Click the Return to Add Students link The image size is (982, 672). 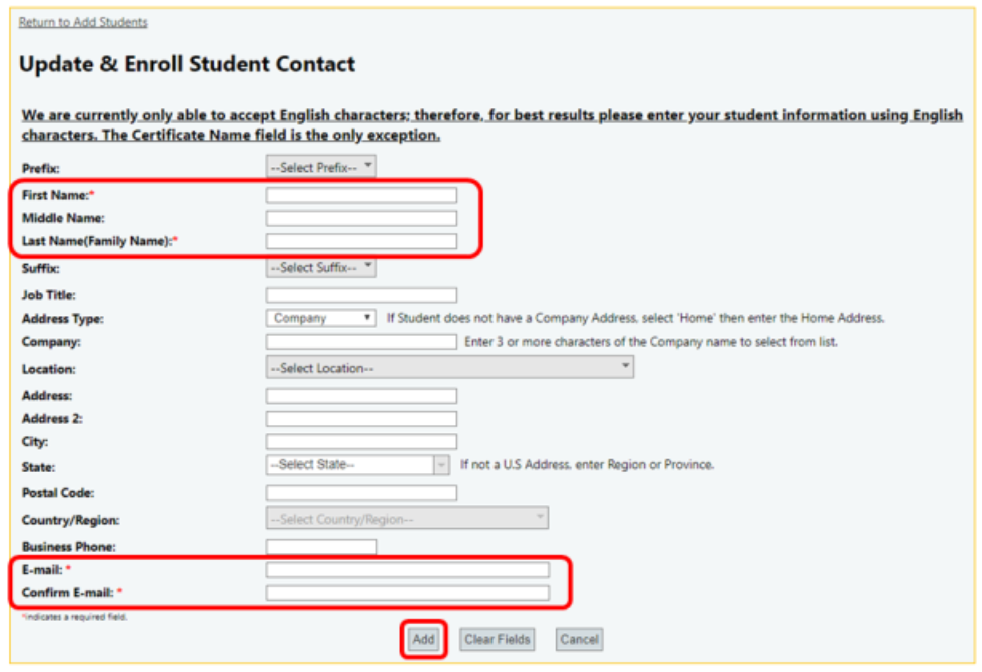click(x=83, y=22)
